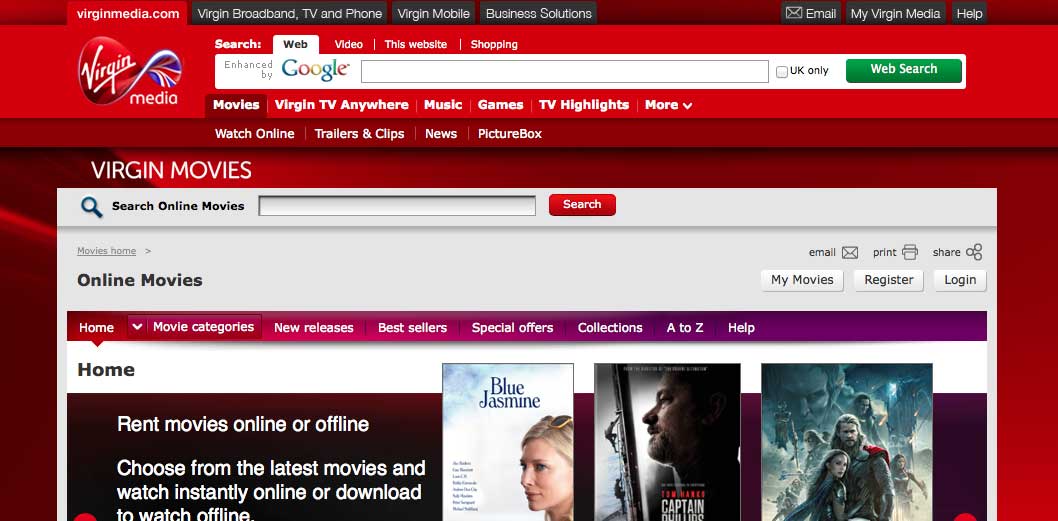Open the Help button in top bar

(969, 13)
